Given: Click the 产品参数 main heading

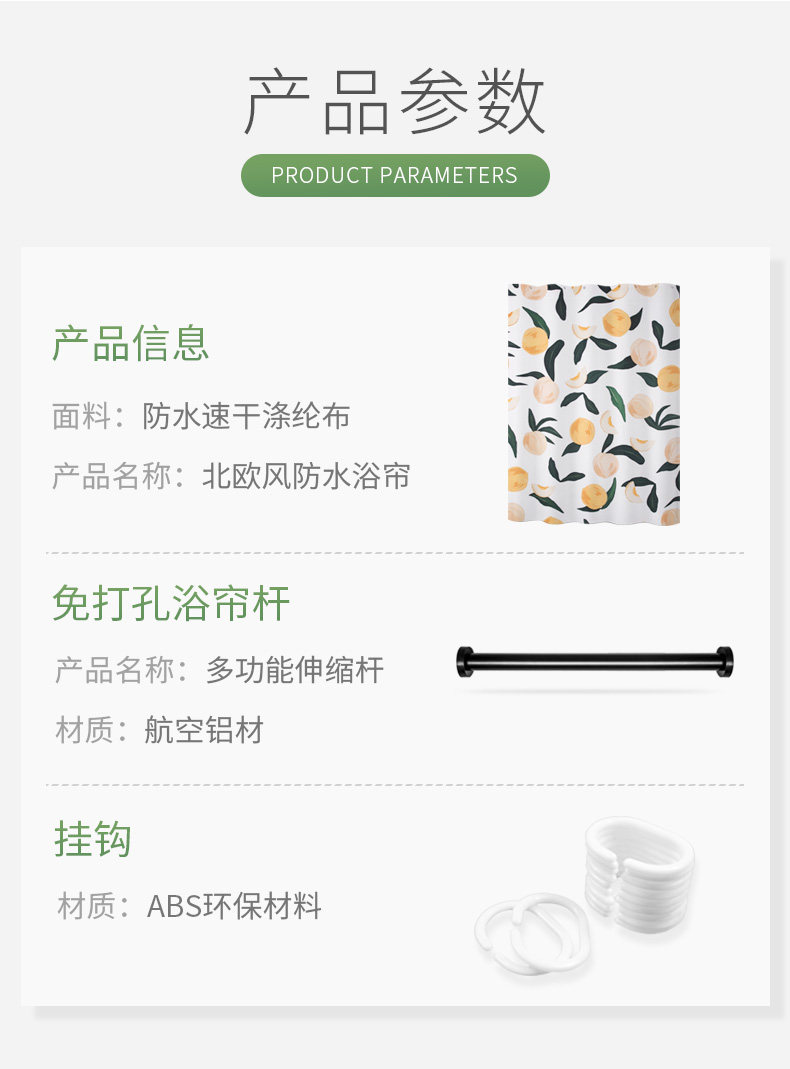Looking at the screenshot, I should [395, 101].
